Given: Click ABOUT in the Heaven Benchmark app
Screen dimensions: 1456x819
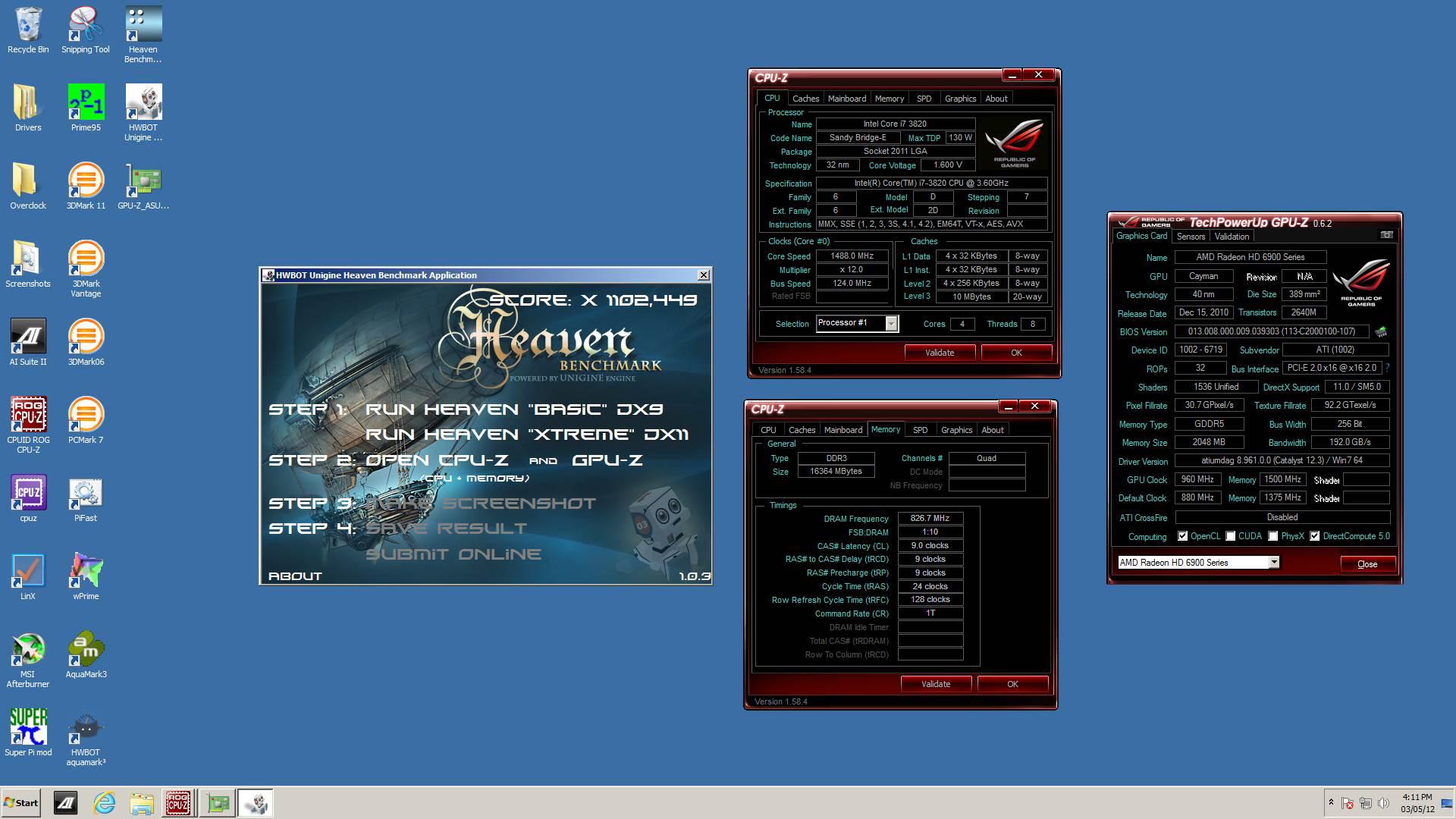Looking at the screenshot, I should (x=295, y=576).
